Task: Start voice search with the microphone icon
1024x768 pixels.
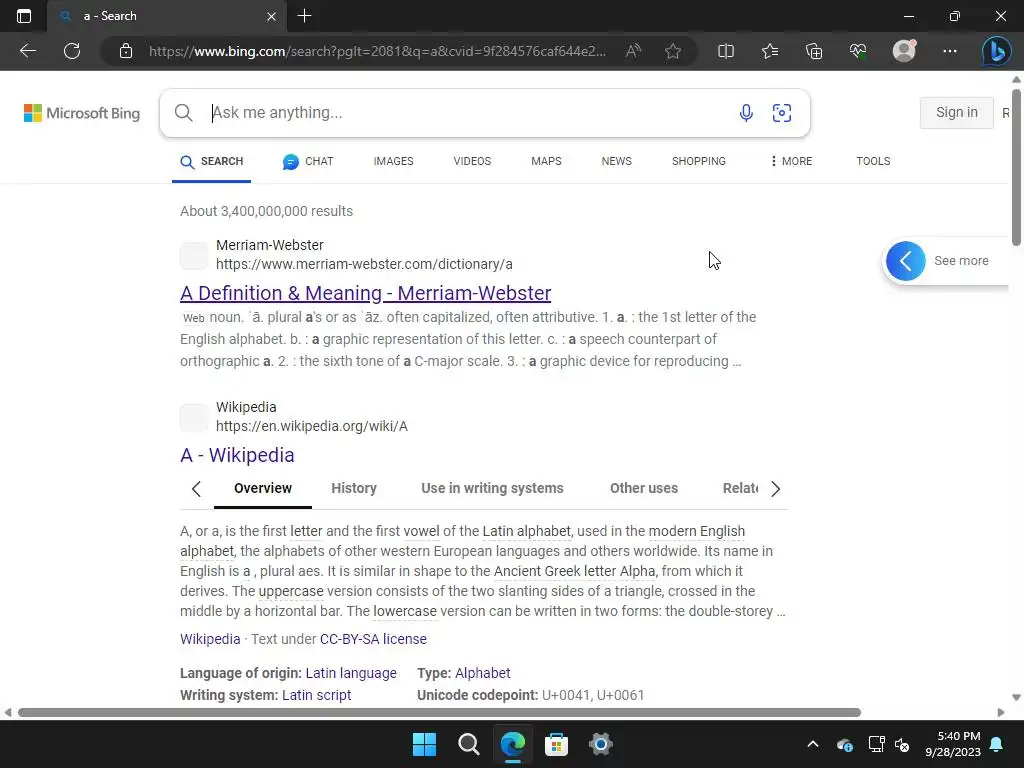Action: tap(746, 113)
